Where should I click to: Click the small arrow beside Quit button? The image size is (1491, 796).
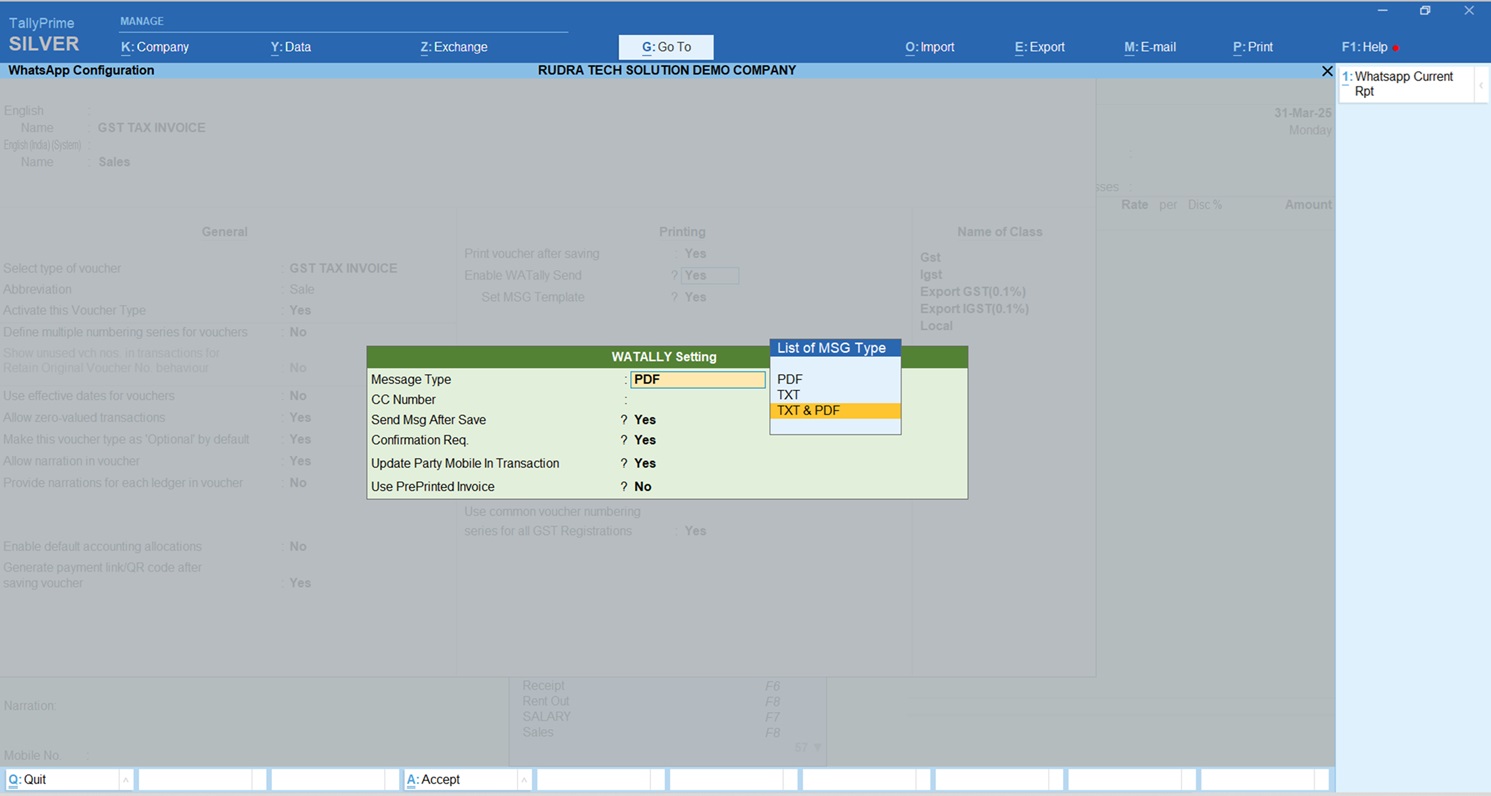(125, 780)
